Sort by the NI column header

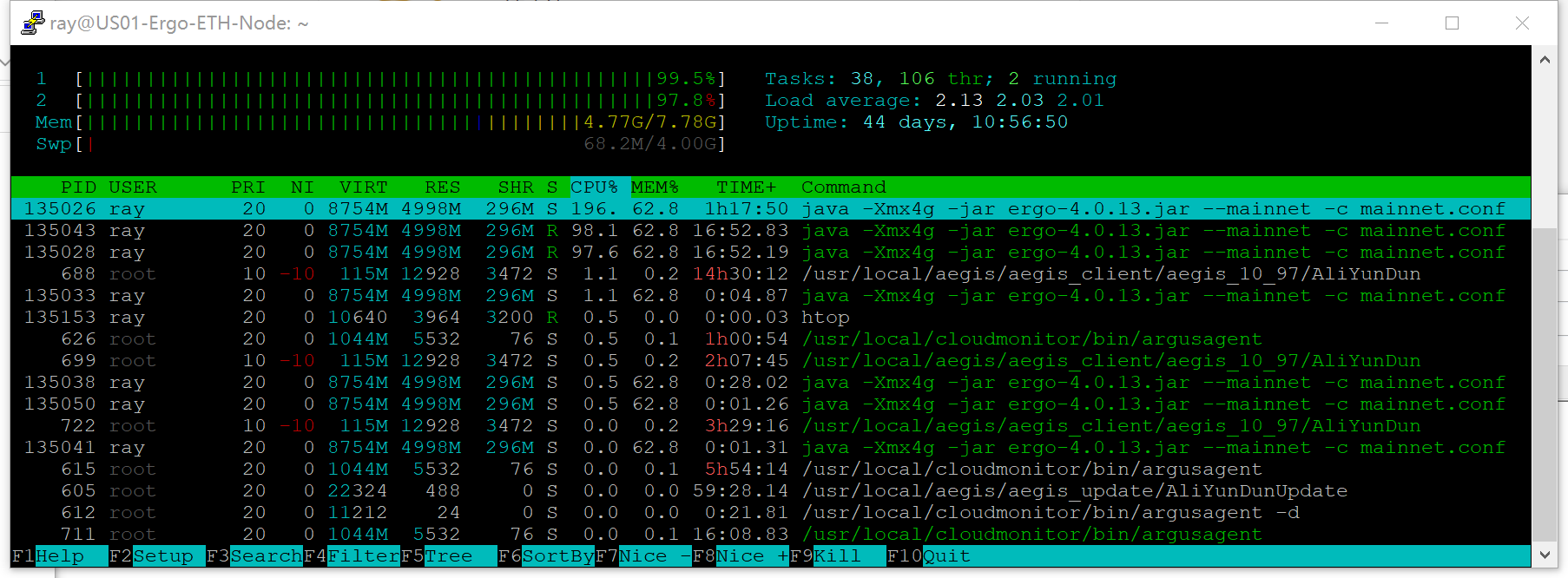coord(302,187)
